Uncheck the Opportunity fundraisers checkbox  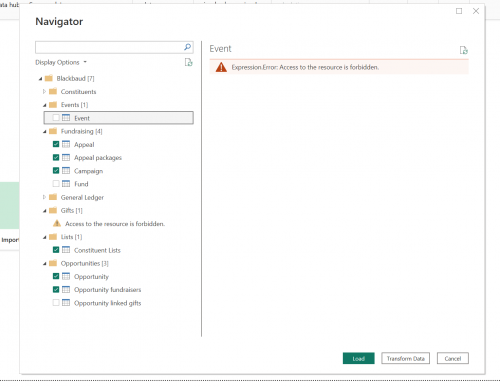click(x=56, y=289)
